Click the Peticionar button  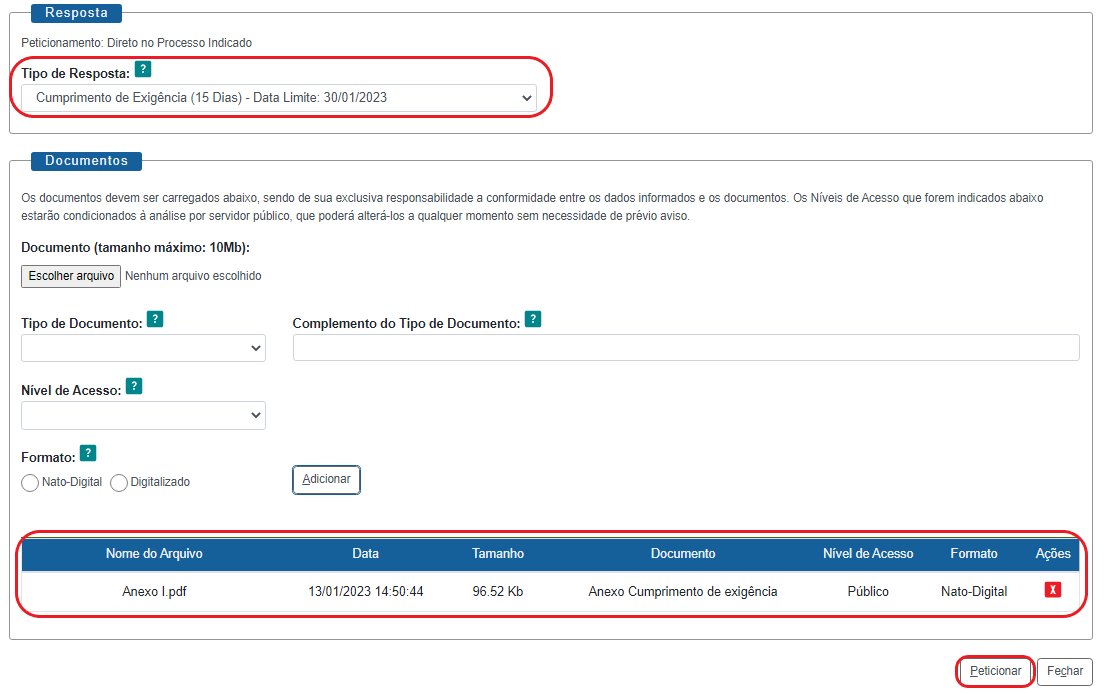994,671
